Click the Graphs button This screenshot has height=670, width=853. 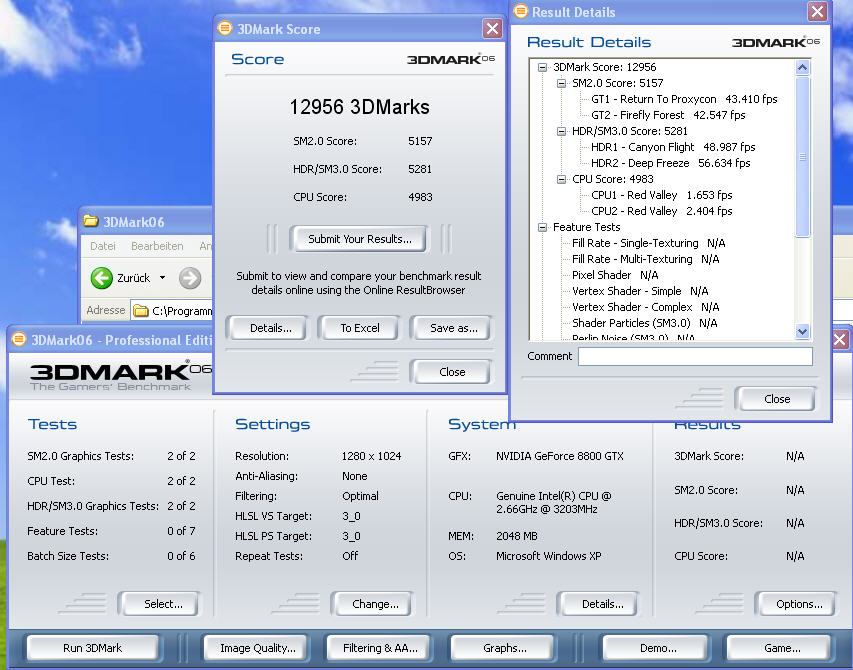503,648
